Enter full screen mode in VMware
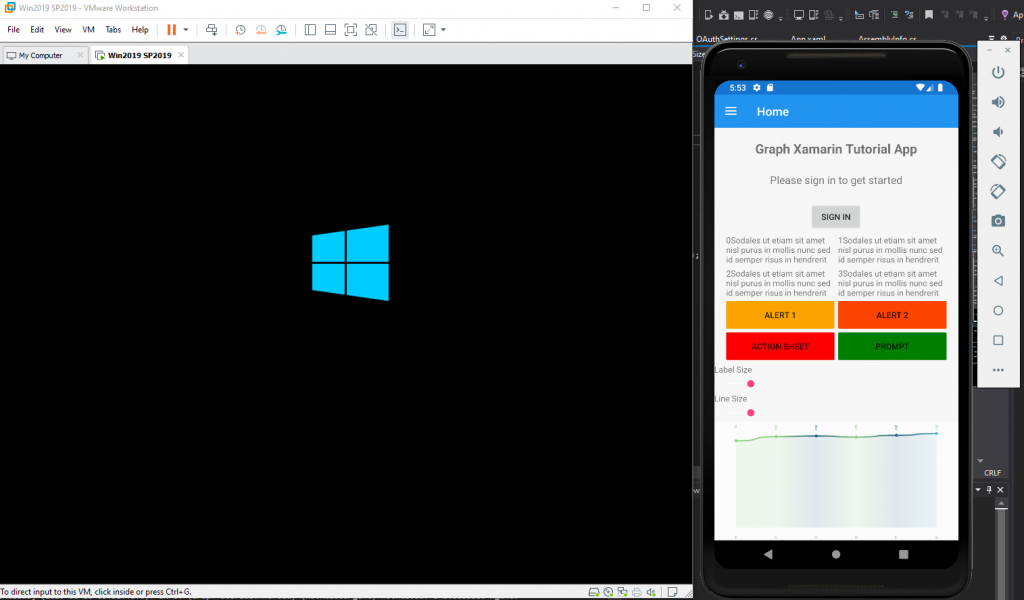 click(351, 29)
